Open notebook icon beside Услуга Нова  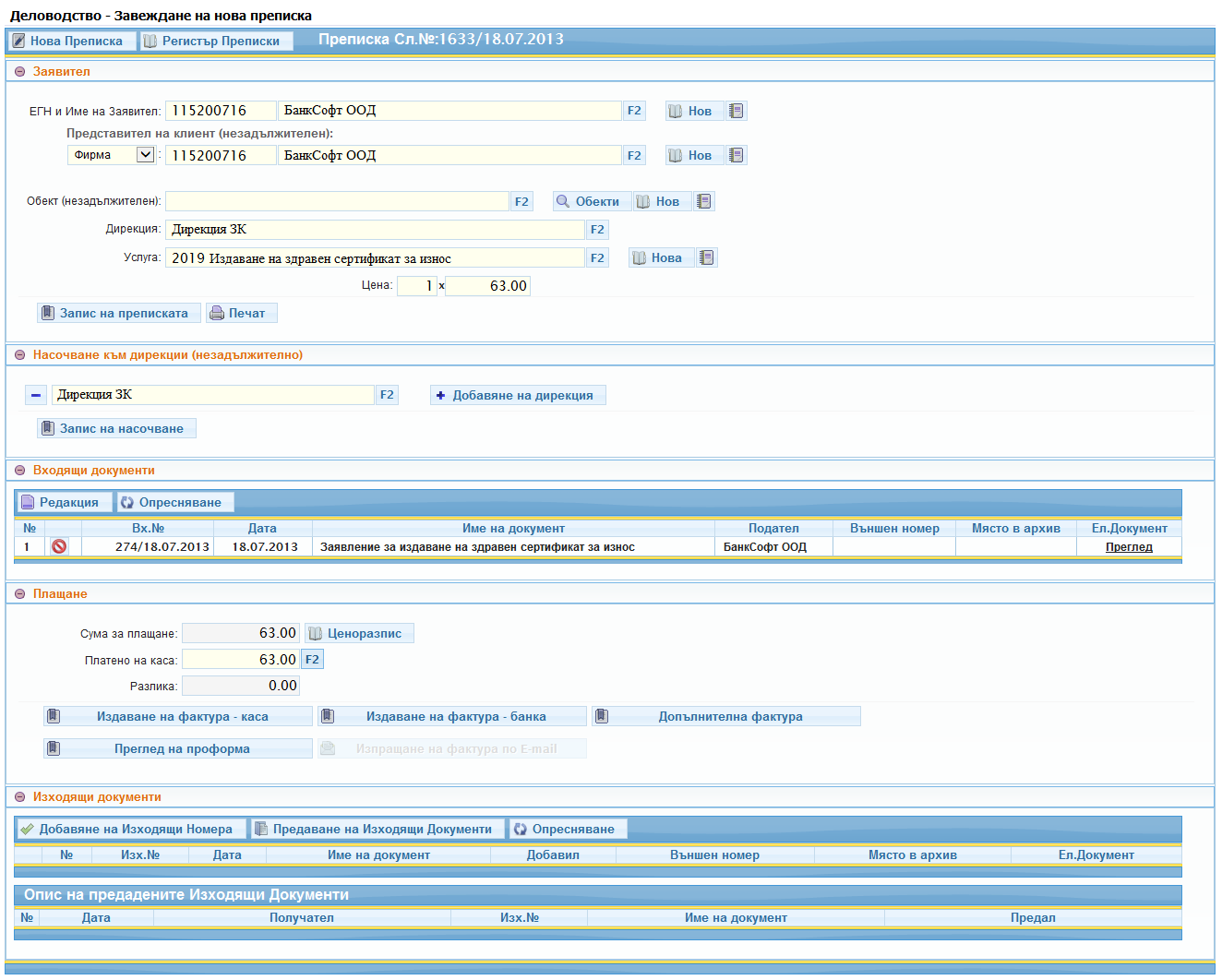coord(707,258)
